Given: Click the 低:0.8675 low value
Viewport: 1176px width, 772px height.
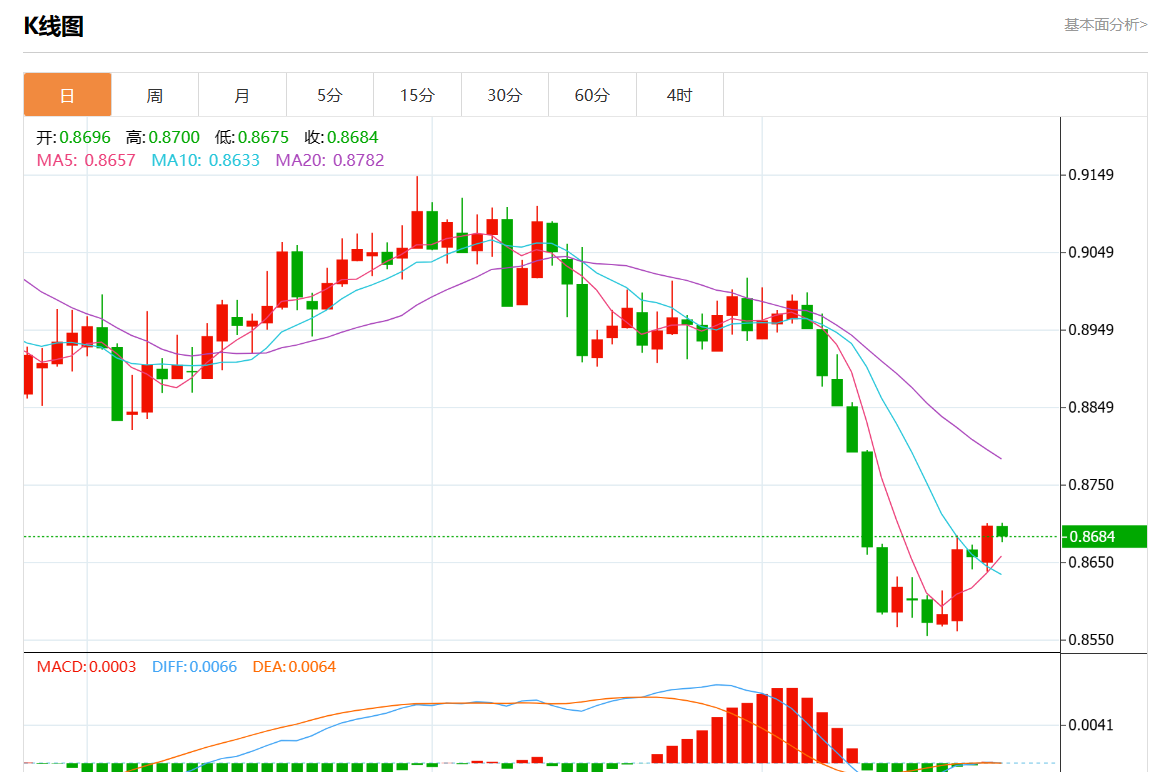Looking at the screenshot, I should point(252,137).
